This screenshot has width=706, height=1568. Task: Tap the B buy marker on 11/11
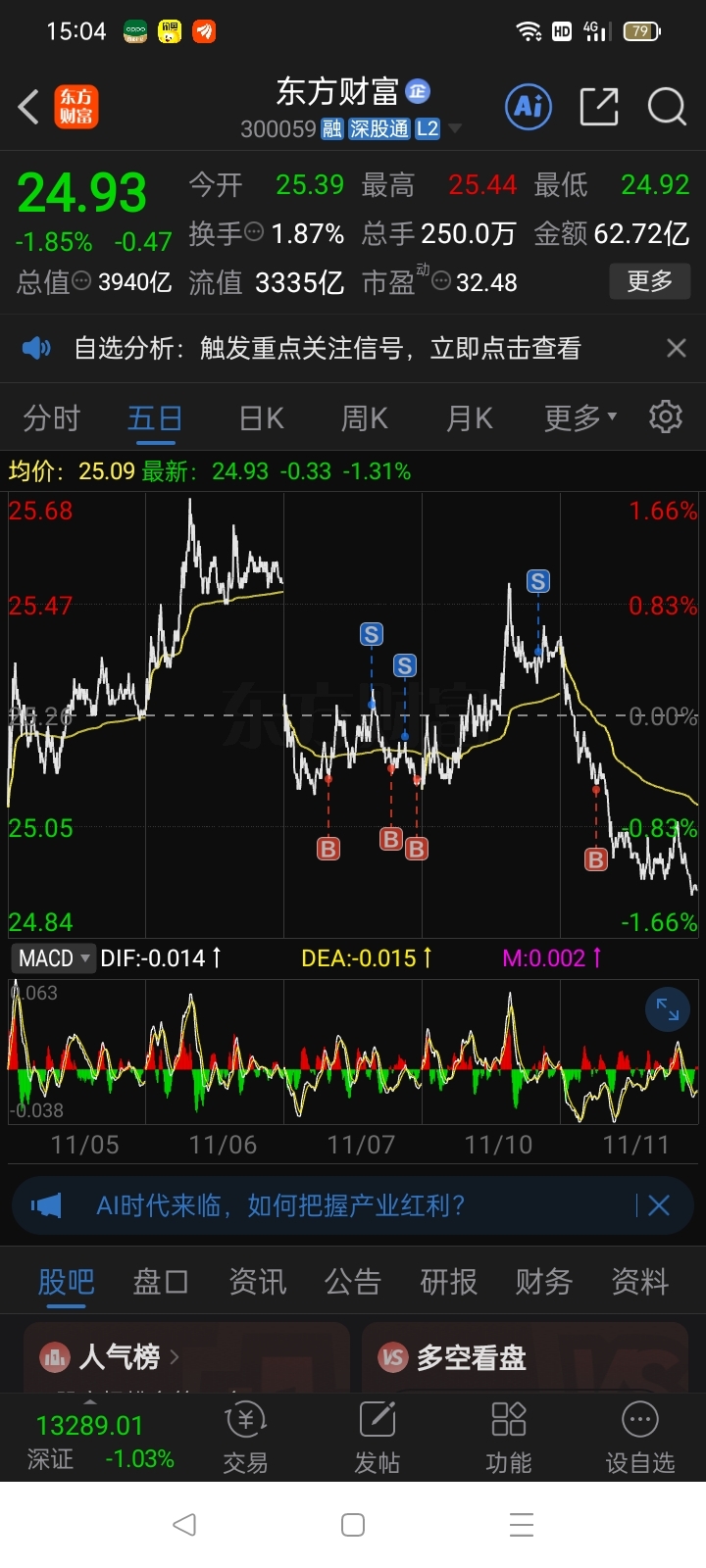coord(596,859)
